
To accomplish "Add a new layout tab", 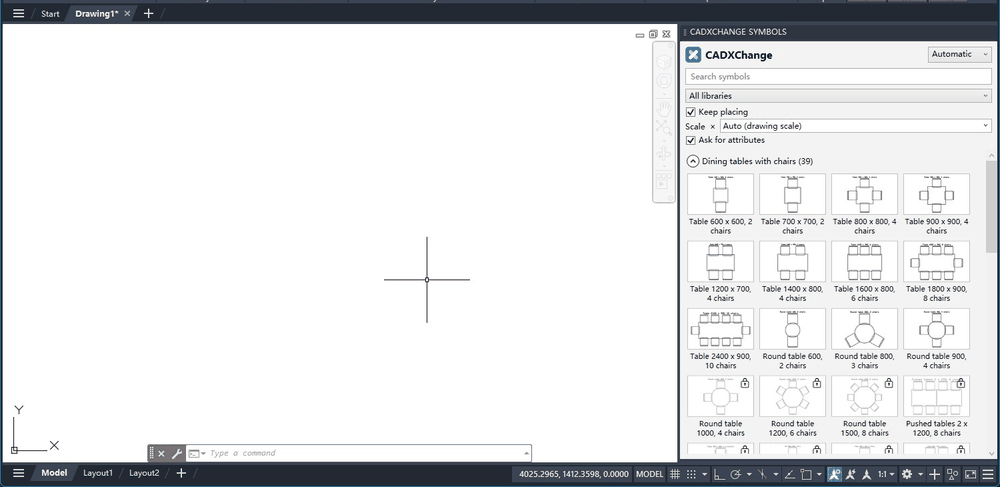I will (181, 473).
